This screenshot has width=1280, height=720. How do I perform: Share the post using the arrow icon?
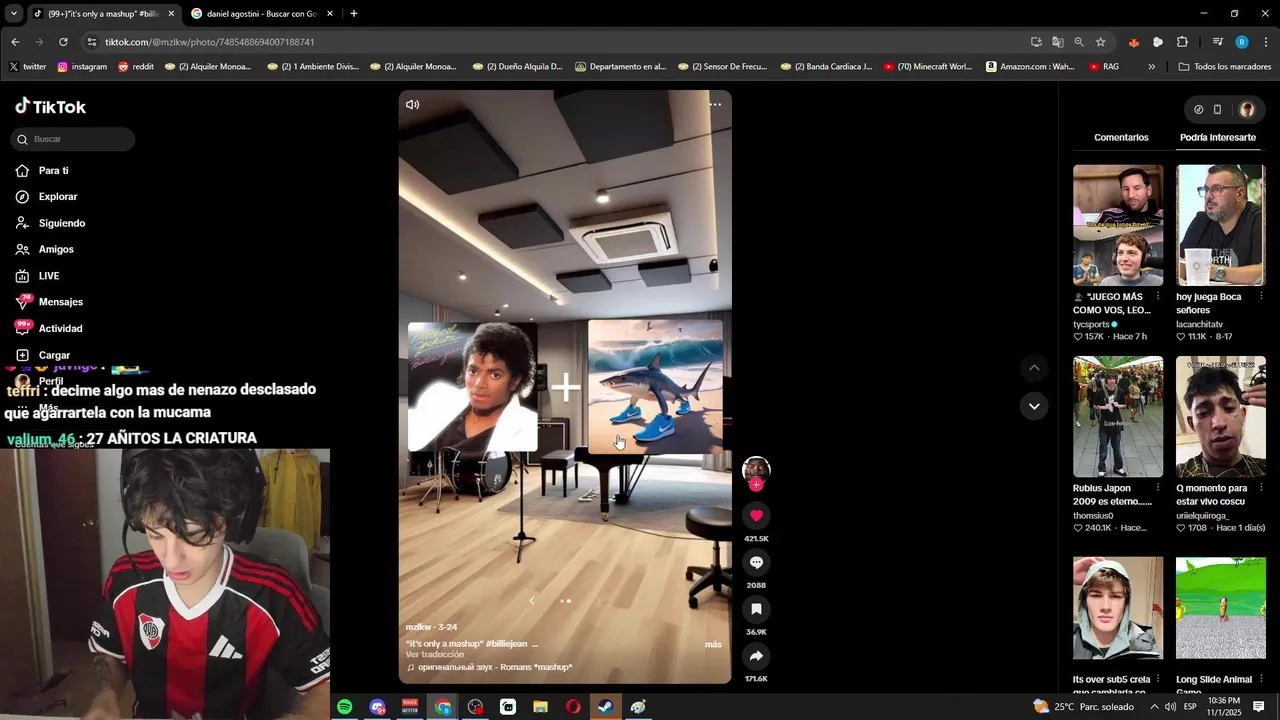click(756, 656)
